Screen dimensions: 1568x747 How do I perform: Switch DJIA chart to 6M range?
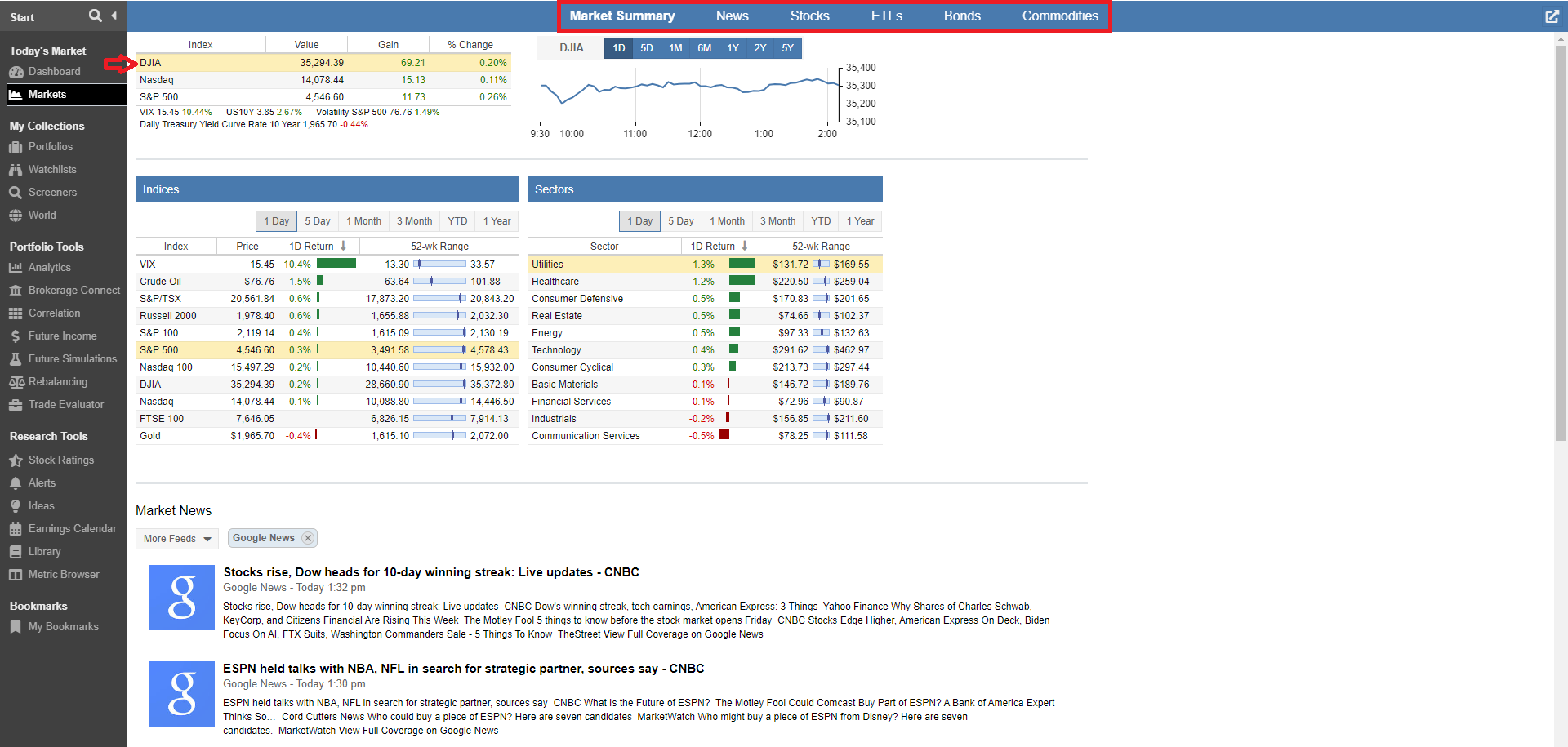[705, 48]
